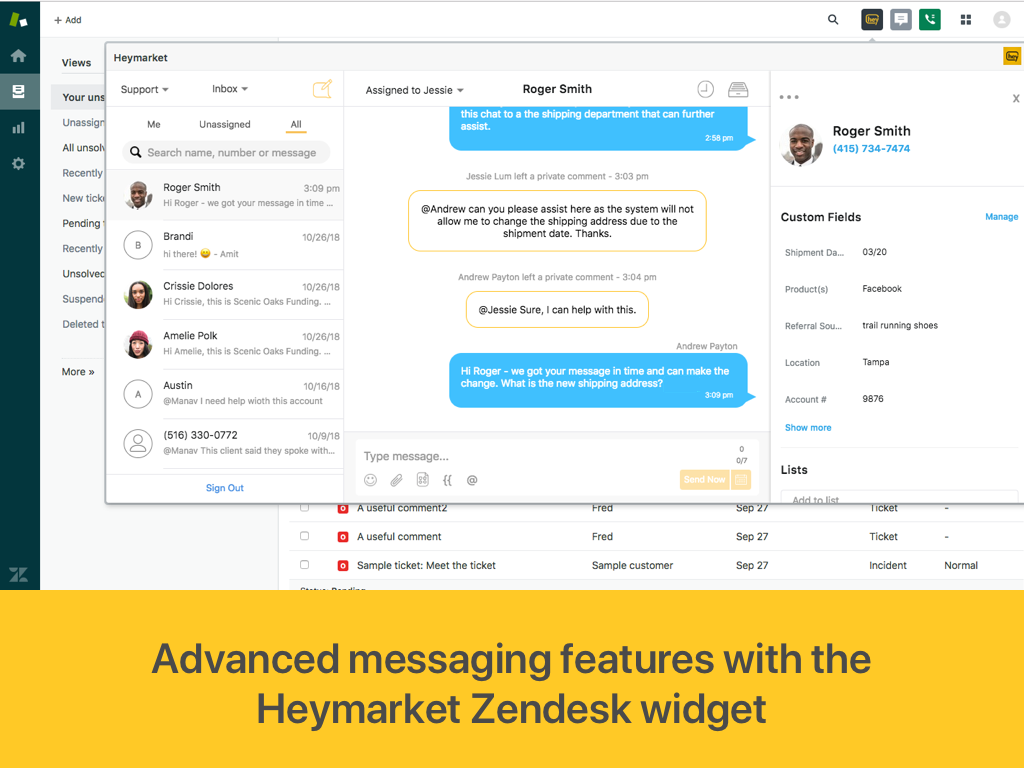Viewport: 1024px width, 768px height.
Task: Click the paperclip attachment icon
Action: (x=396, y=480)
